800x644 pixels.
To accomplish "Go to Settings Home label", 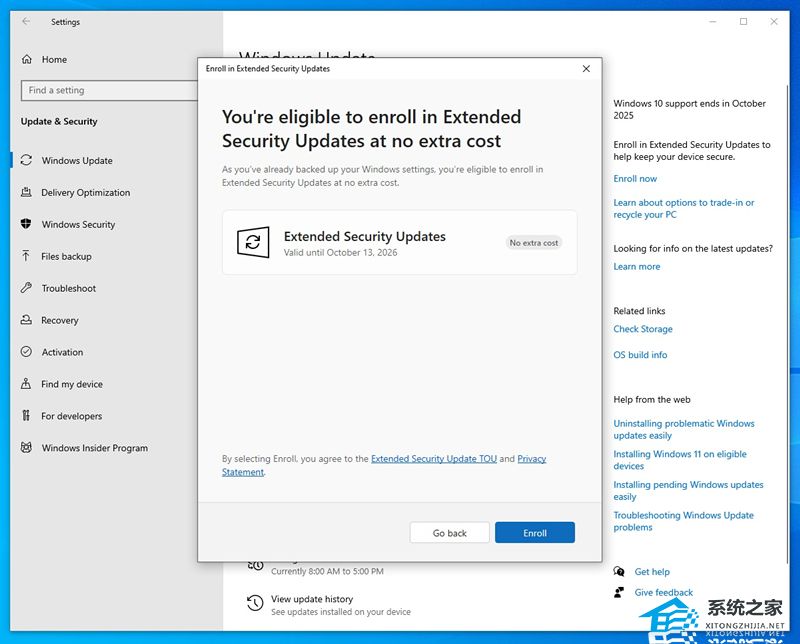I will (x=54, y=59).
